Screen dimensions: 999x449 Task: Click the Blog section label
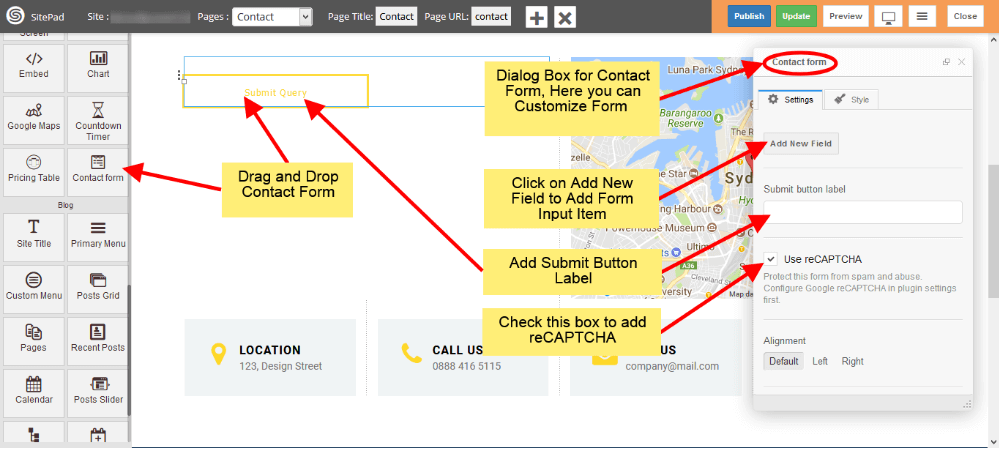[x=66, y=205]
